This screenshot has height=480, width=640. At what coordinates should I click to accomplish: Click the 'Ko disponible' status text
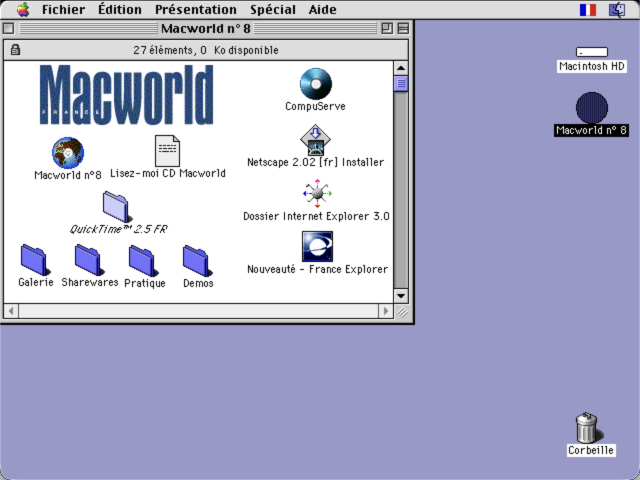(246, 50)
